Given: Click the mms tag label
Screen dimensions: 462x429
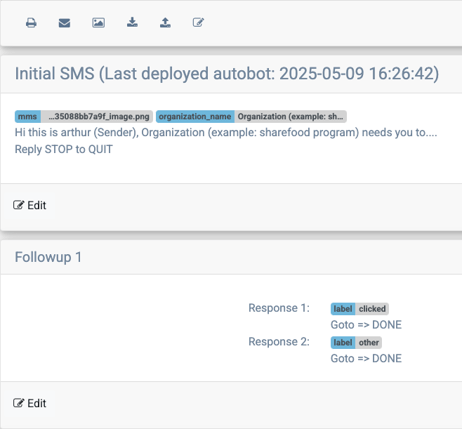Looking at the screenshot, I should click(x=28, y=116).
